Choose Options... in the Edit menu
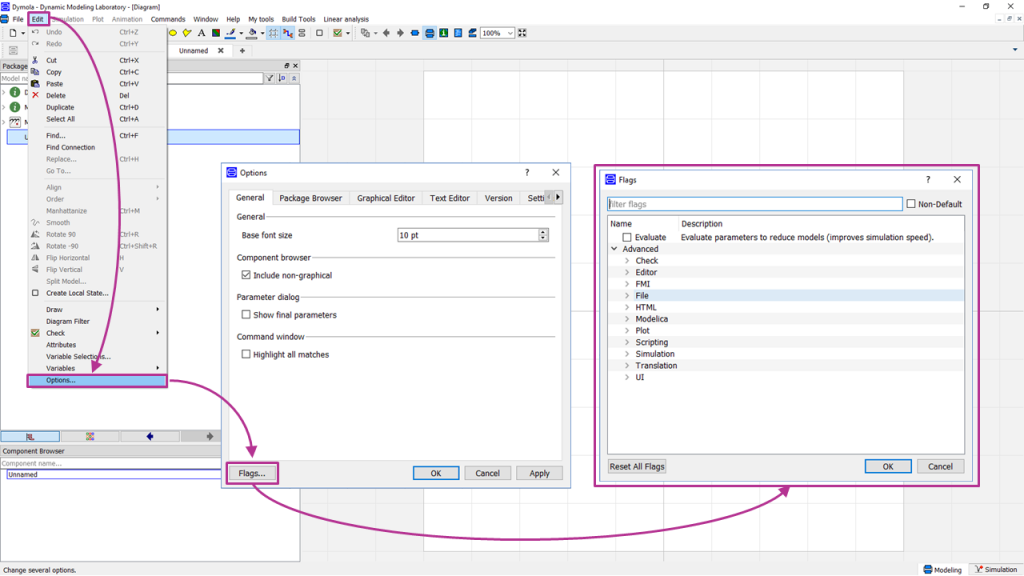Viewport: 1024px width, 576px height. click(x=97, y=380)
